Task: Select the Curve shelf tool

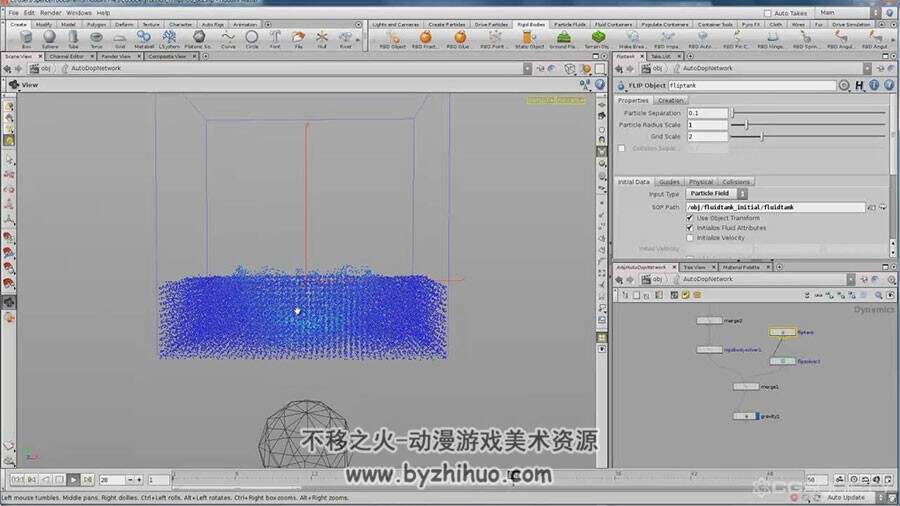Action: click(x=228, y=40)
